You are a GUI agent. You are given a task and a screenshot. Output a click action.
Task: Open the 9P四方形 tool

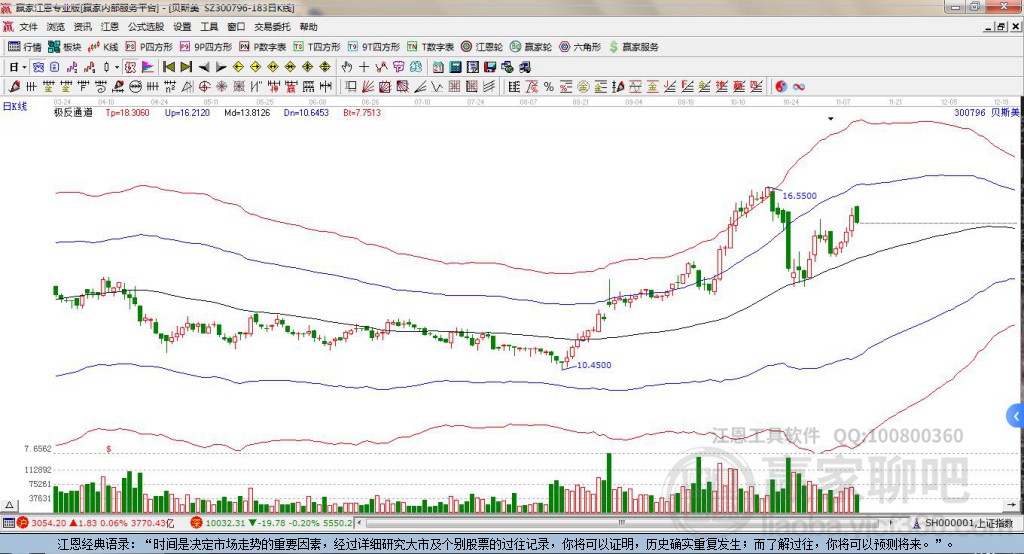pyautogui.click(x=206, y=47)
